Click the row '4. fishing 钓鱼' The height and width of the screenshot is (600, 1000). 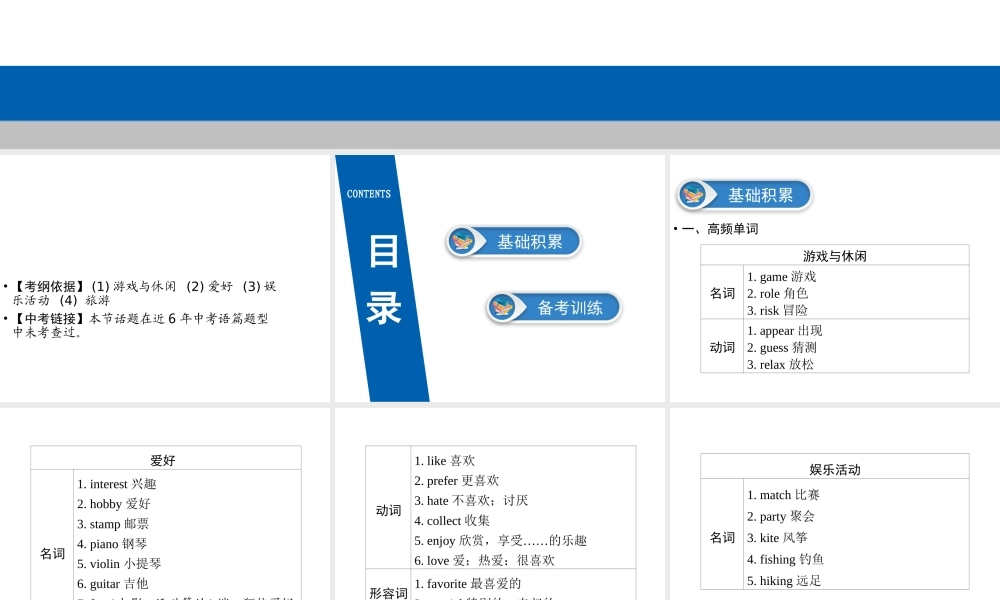786,559
